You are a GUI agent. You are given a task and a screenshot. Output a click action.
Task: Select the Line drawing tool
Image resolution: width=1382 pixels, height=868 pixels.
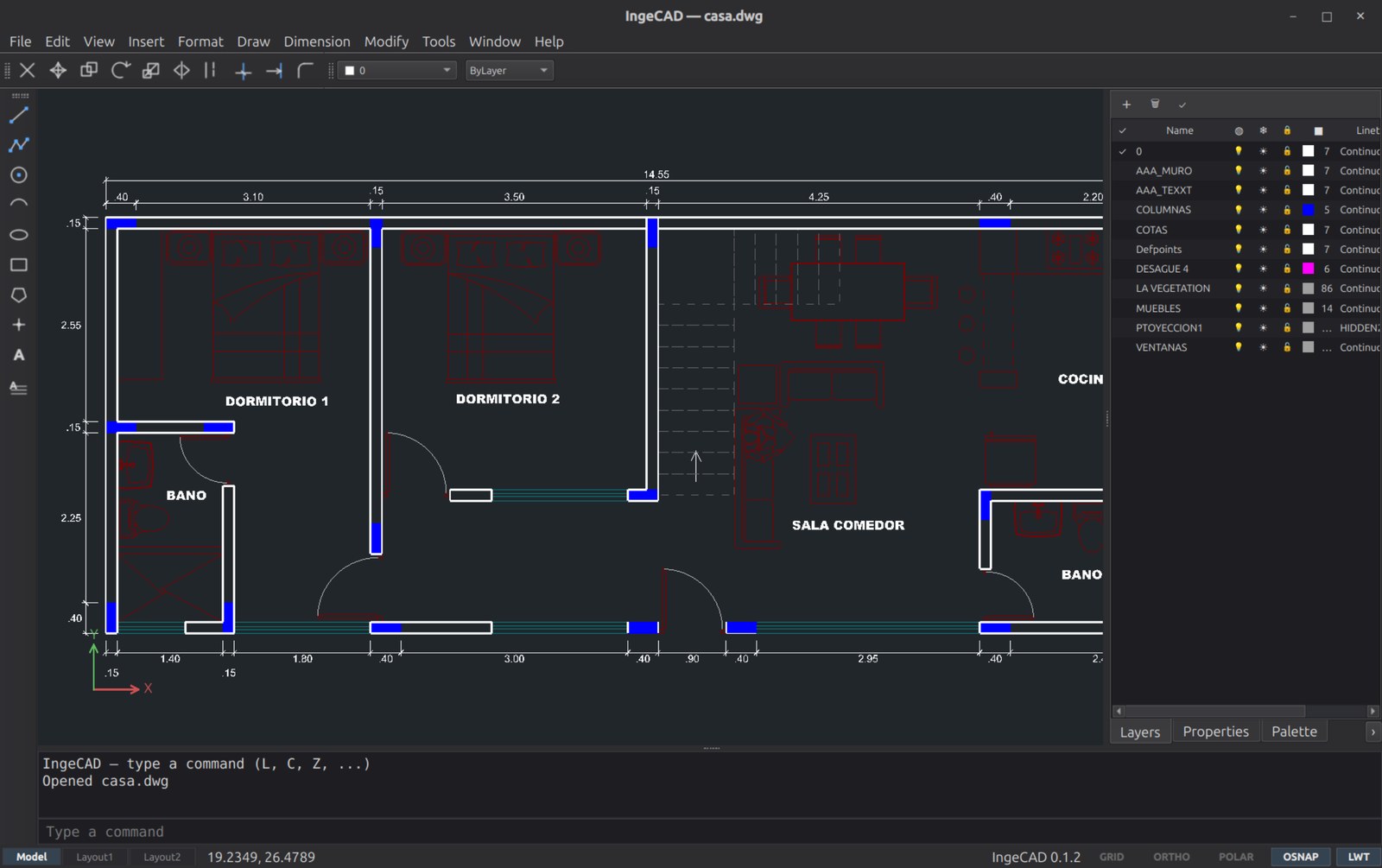click(x=19, y=115)
